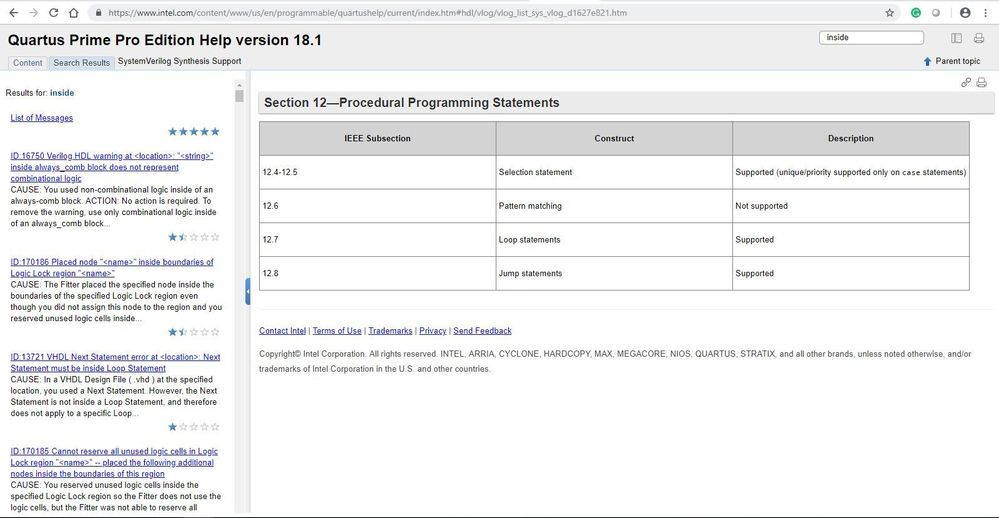Reload the page with refresh icon
Screen dimensions: 999x518
(54, 13)
